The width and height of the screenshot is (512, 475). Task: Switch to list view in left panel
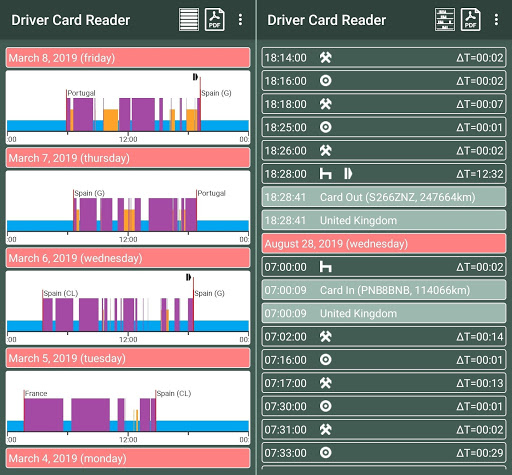189,20
